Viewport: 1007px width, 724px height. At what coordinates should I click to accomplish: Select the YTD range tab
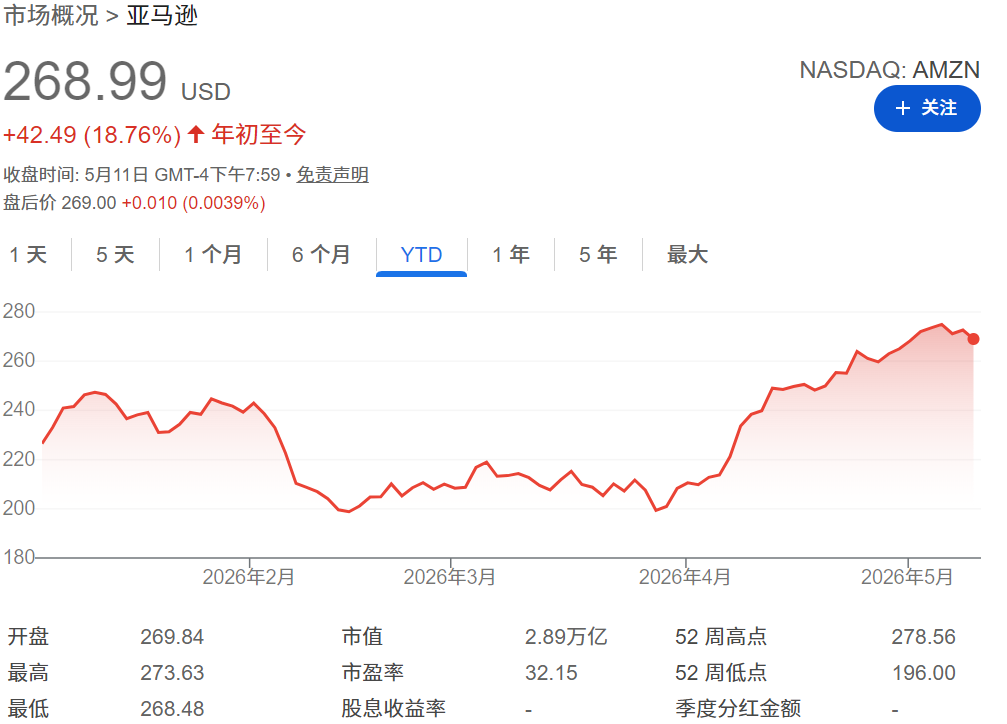[421, 255]
